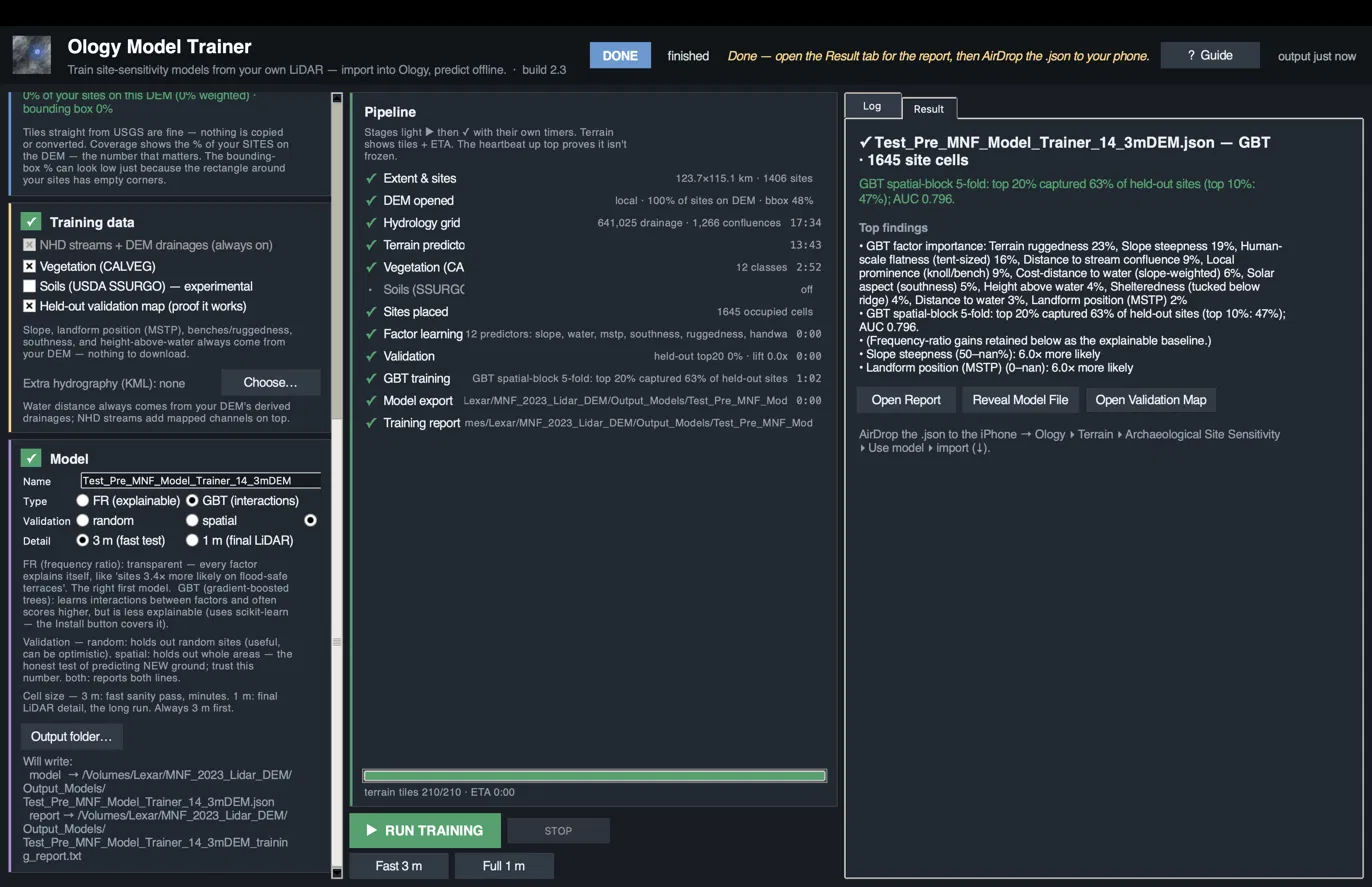1372x887 pixels.
Task: Click 'Extra hydrography (KML): none' label
Action: 104,383
